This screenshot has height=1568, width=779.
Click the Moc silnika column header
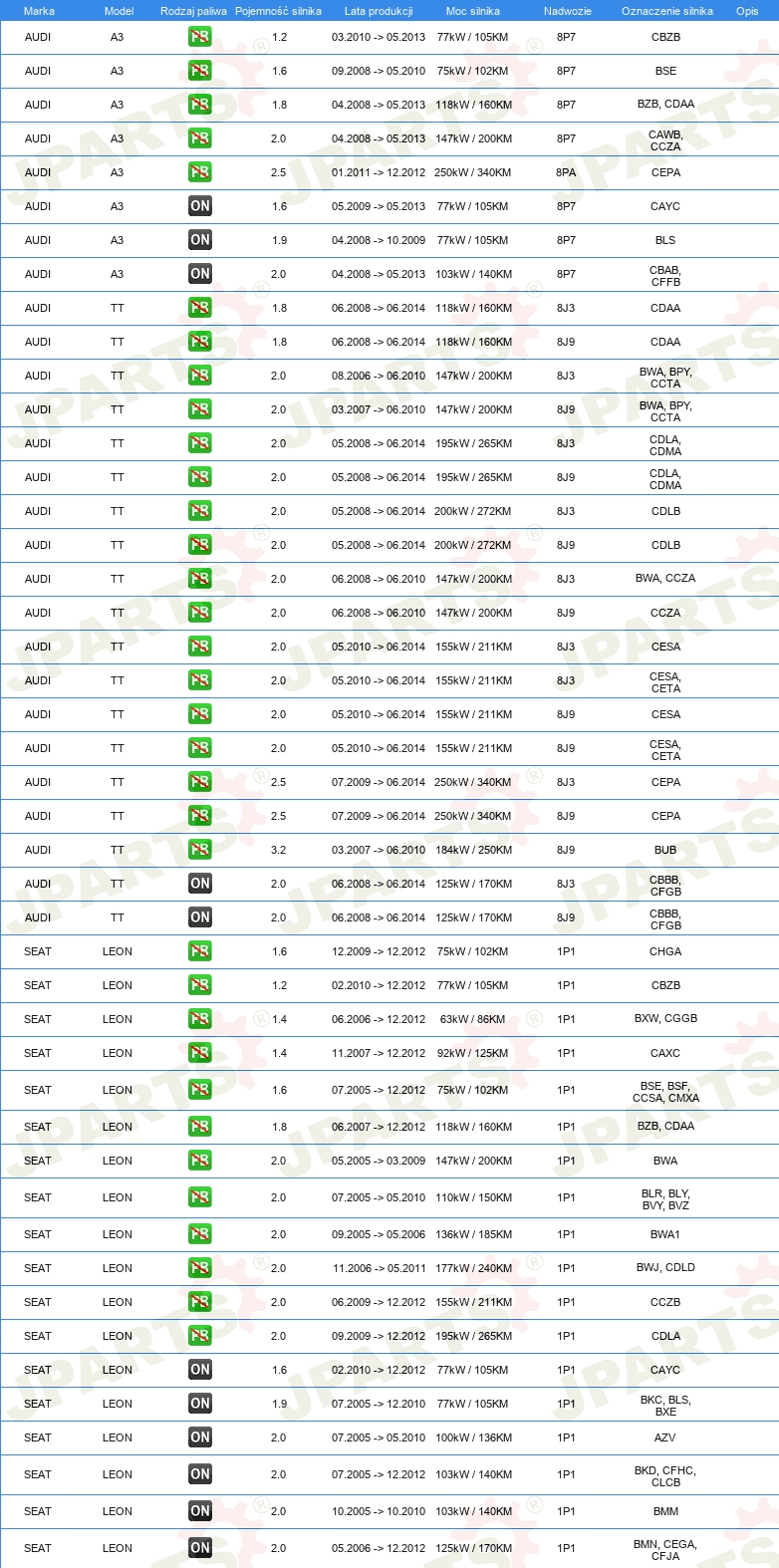[x=473, y=11]
